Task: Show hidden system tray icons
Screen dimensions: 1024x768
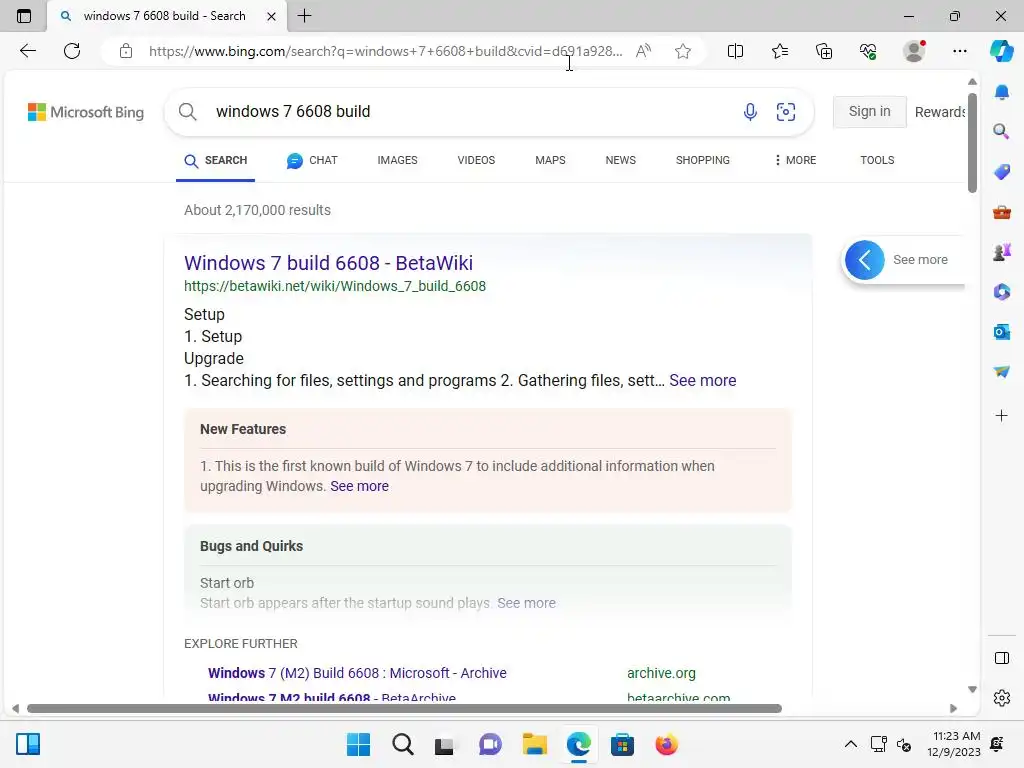Action: [x=850, y=744]
